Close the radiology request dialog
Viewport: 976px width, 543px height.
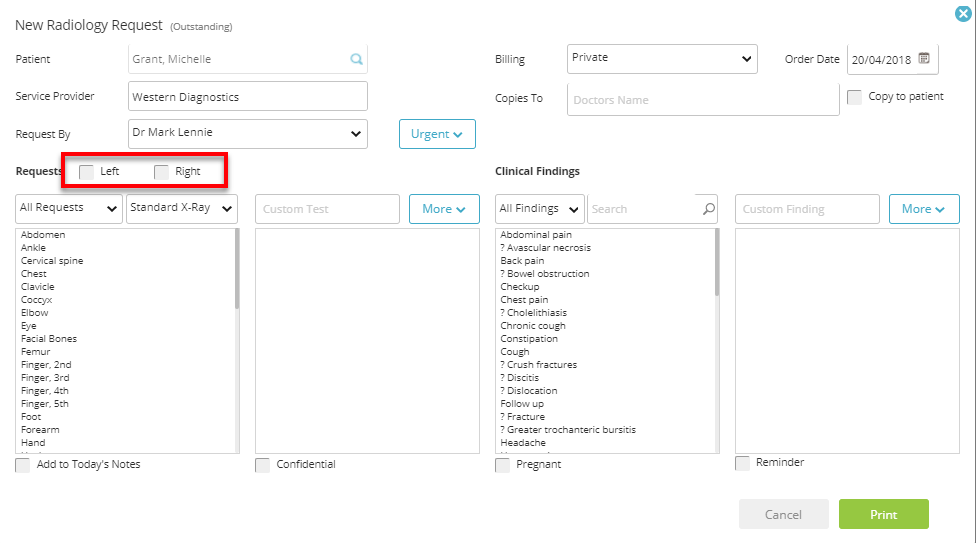(x=964, y=14)
